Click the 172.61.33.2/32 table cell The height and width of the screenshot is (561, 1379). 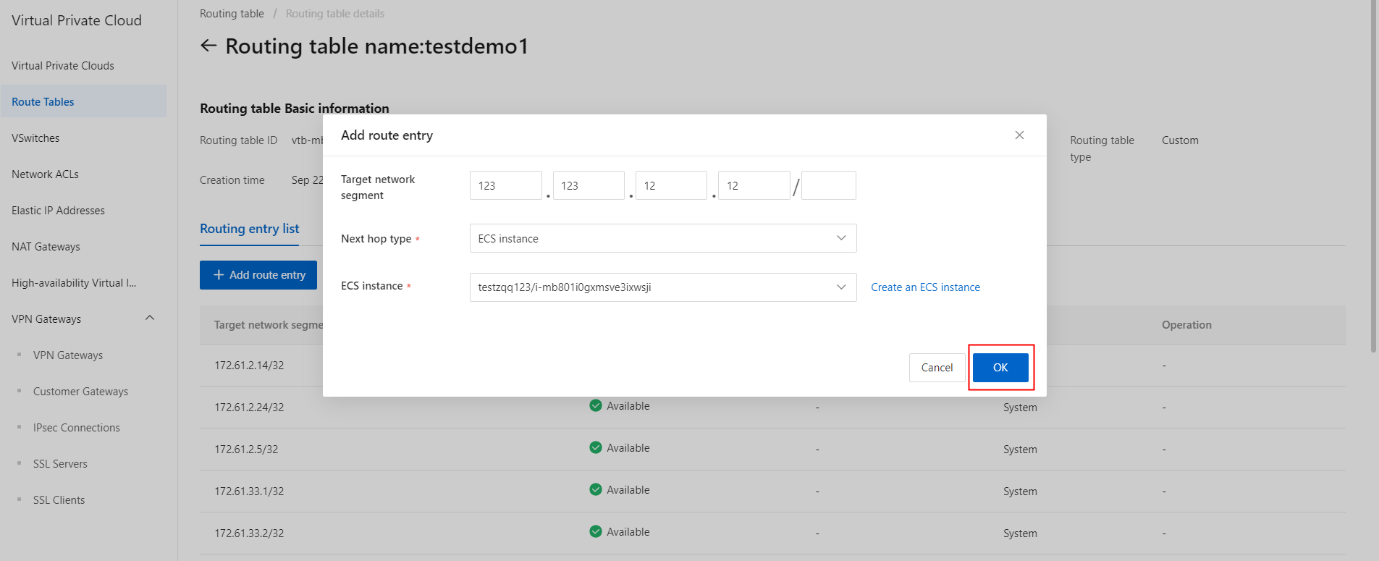tap(249, 534)
